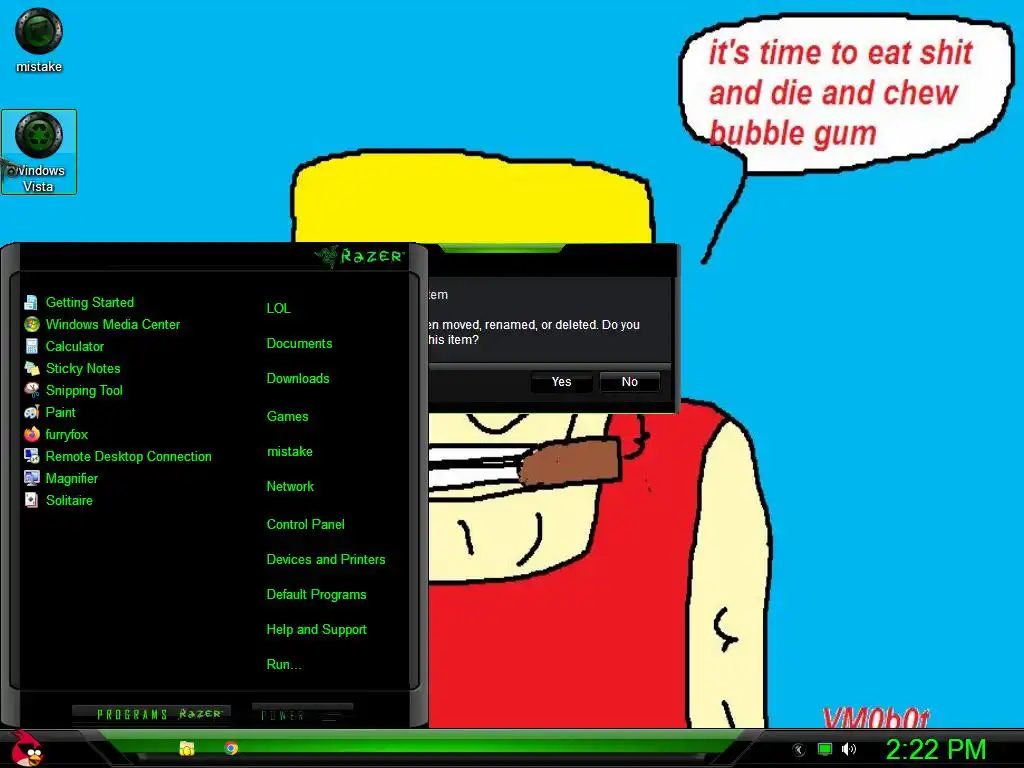
Task: Click the Programs Razer button
Action: [x=152, y=714]
